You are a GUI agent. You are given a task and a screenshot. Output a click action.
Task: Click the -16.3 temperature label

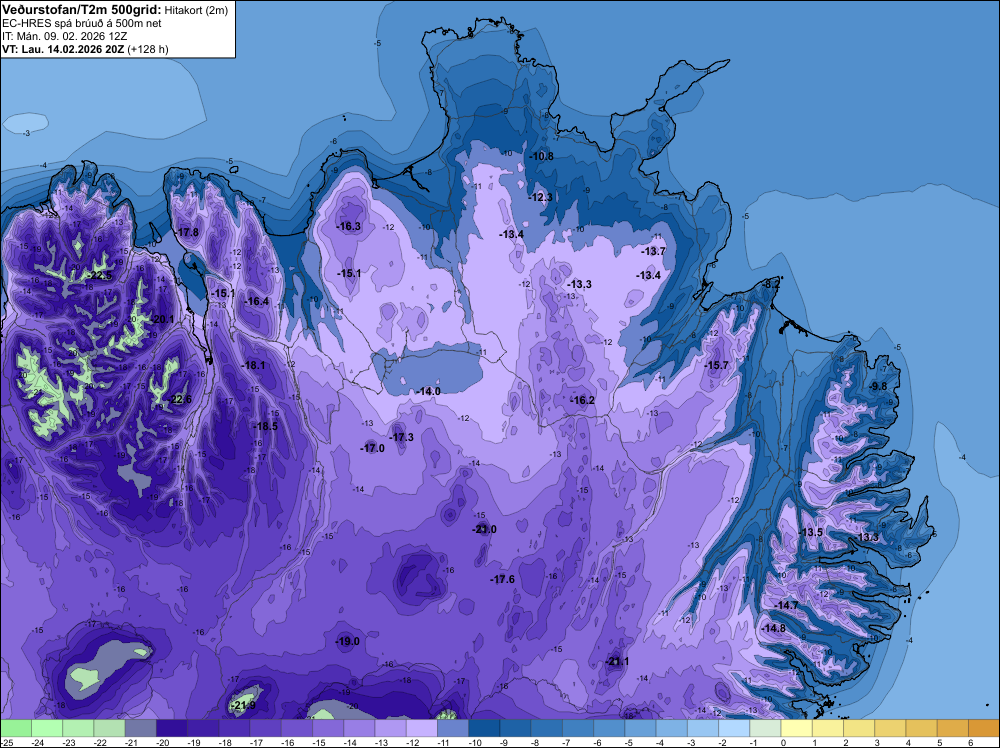tap(349, 226)
